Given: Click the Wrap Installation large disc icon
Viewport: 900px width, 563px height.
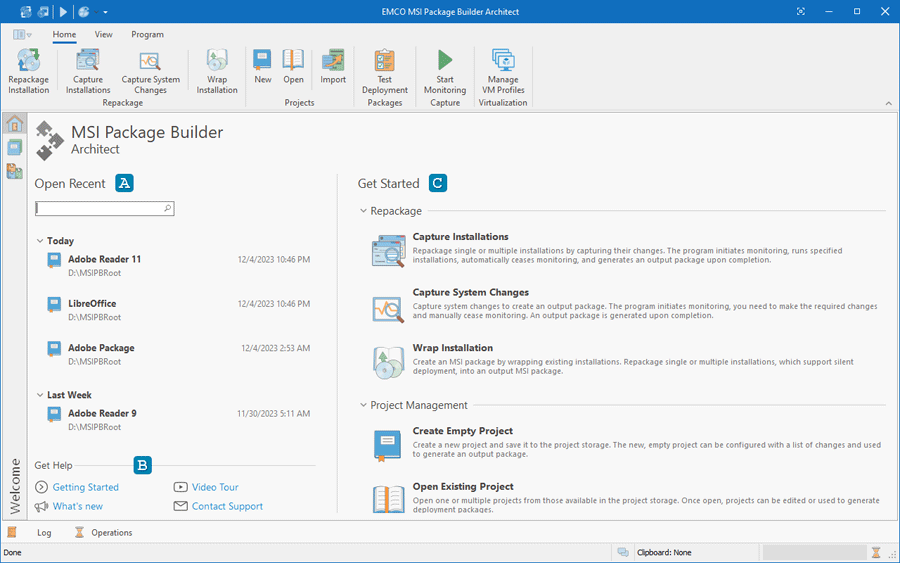Looking at the screenshot, I should tap(389, 363).
